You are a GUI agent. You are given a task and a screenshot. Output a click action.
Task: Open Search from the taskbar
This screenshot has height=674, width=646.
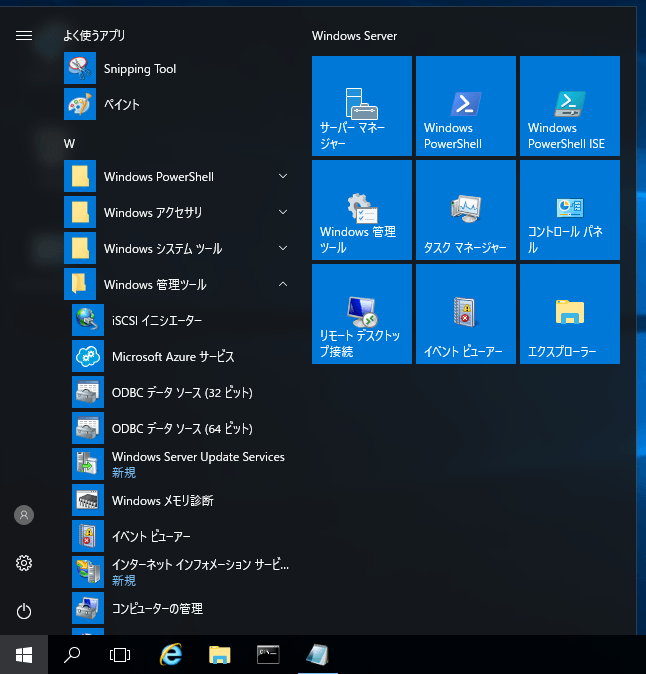pyautogui.click(x=72, y=655)
